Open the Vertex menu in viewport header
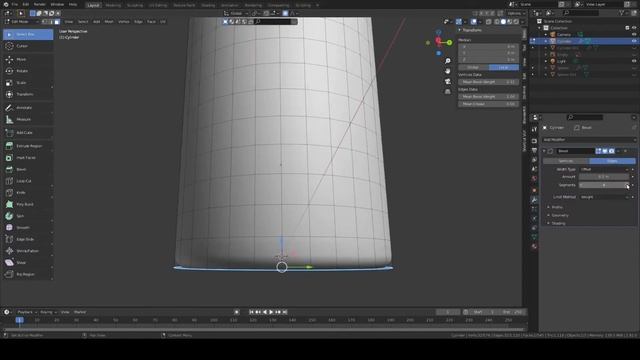The height and width of the screenshot is (360, 640). tap(124, 22)
